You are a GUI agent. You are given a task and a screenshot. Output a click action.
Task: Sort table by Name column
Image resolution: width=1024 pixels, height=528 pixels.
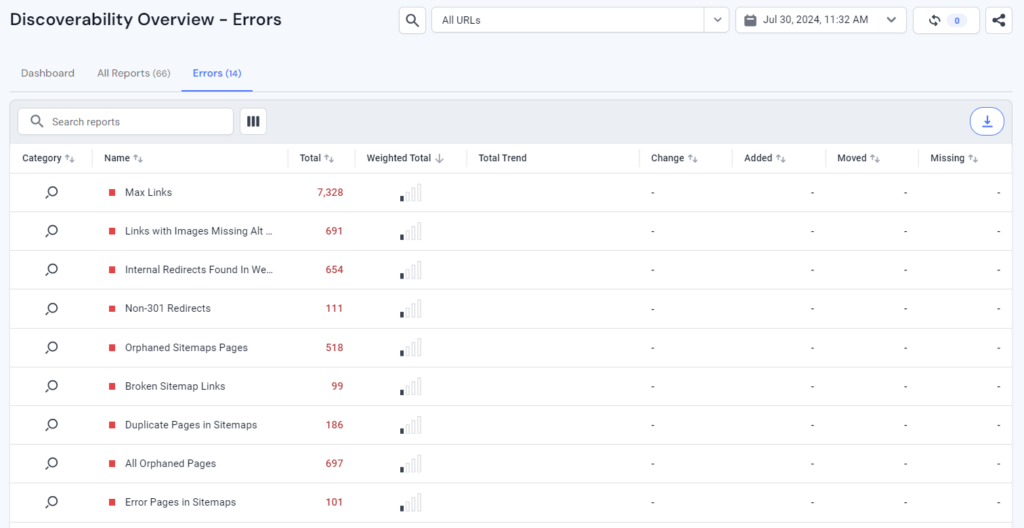[123, 158]
